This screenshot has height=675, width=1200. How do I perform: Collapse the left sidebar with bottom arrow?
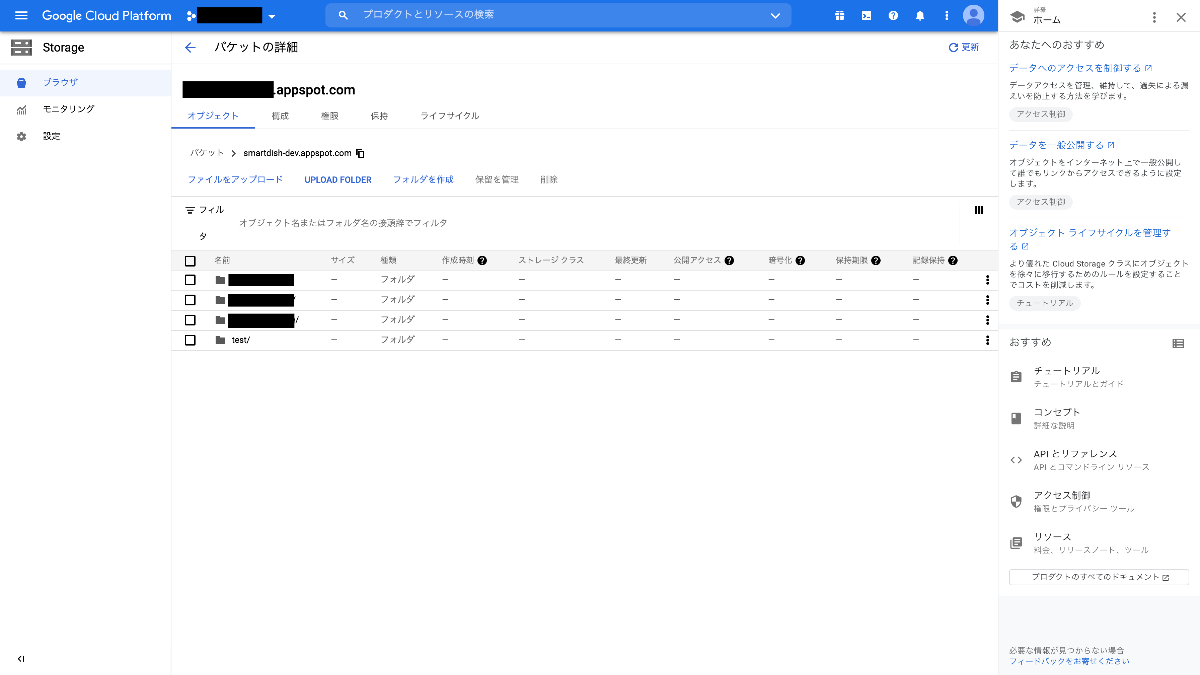click(x=21, y=658)
